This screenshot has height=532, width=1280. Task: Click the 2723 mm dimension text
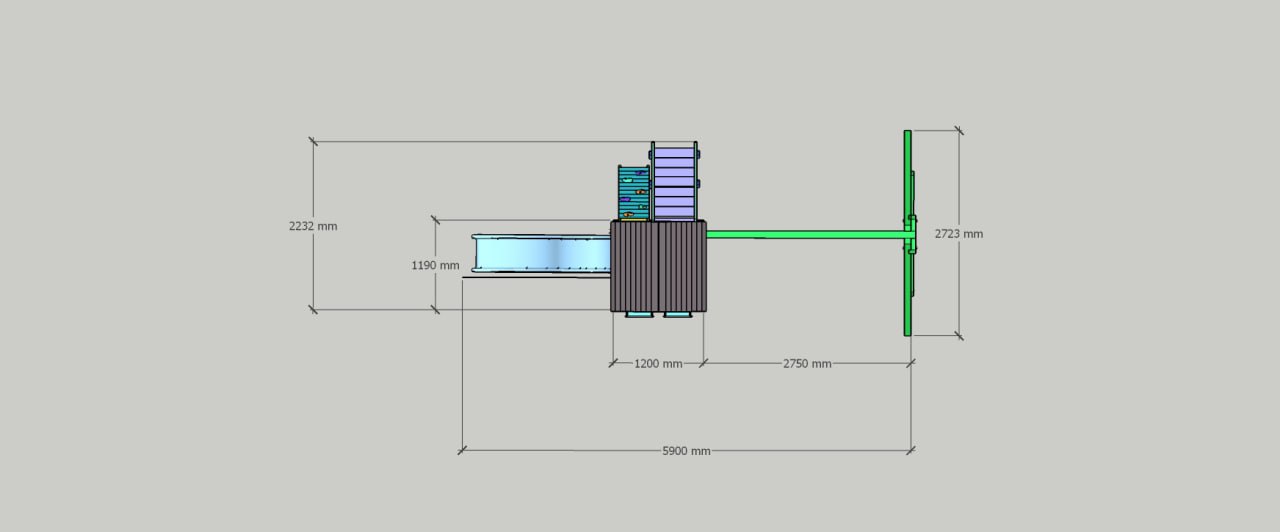(x=958, y=234)
